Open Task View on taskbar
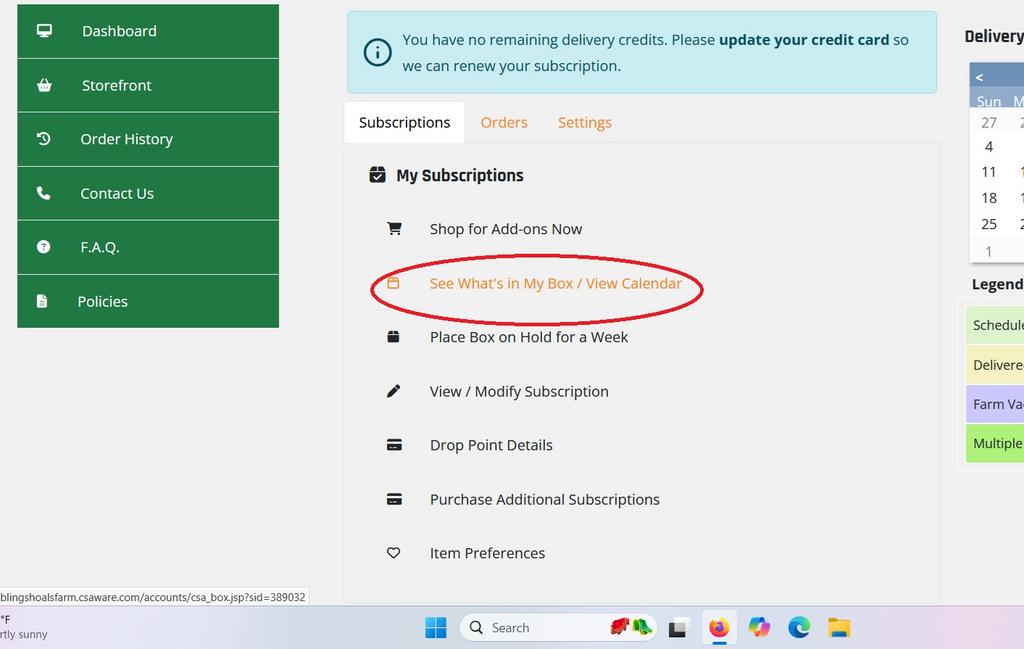 click(679, 628)
